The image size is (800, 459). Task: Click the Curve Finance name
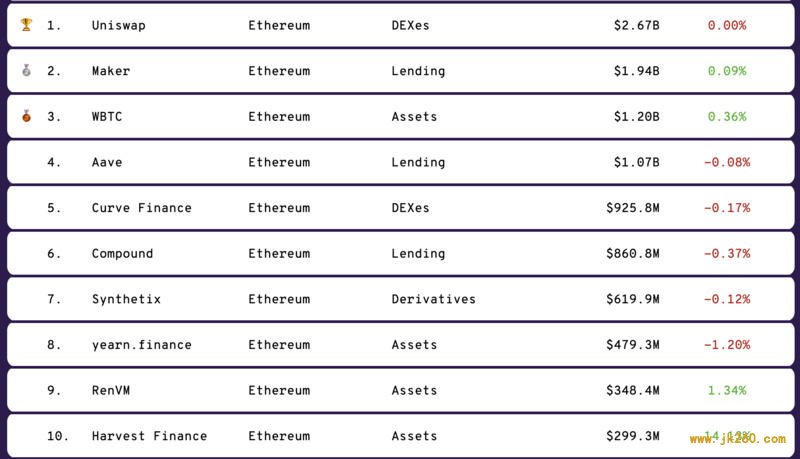tap(142, 208)
